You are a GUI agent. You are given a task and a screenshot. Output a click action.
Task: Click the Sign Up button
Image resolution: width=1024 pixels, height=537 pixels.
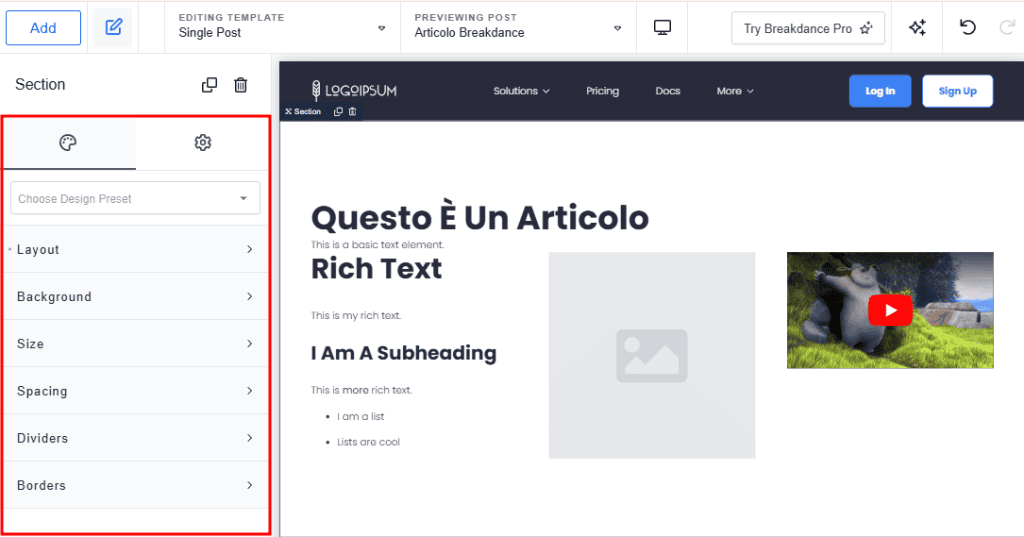(957, 91)
